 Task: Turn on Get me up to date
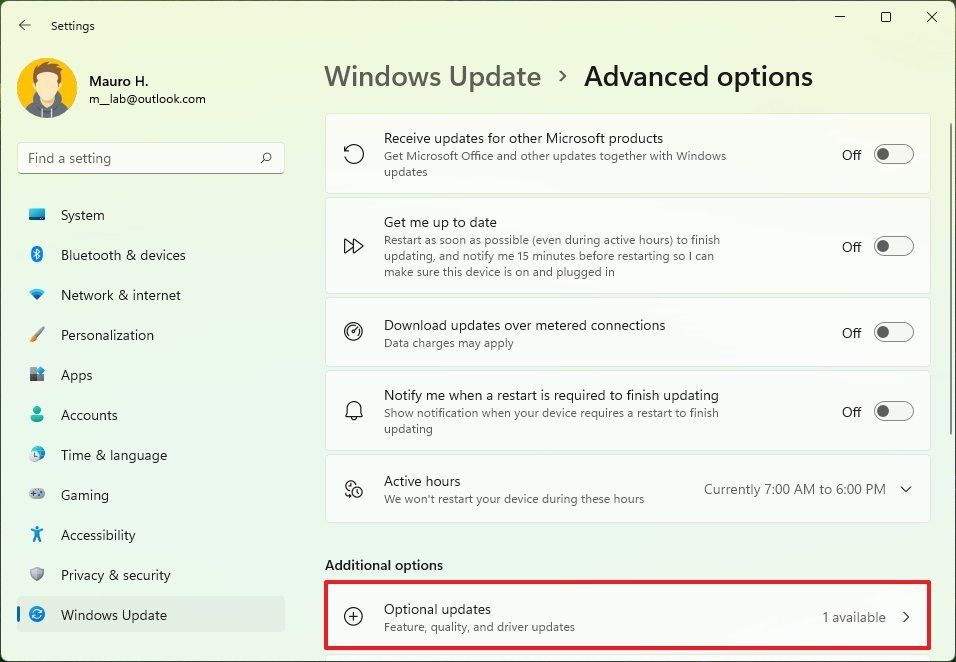[x=893, y=246]
